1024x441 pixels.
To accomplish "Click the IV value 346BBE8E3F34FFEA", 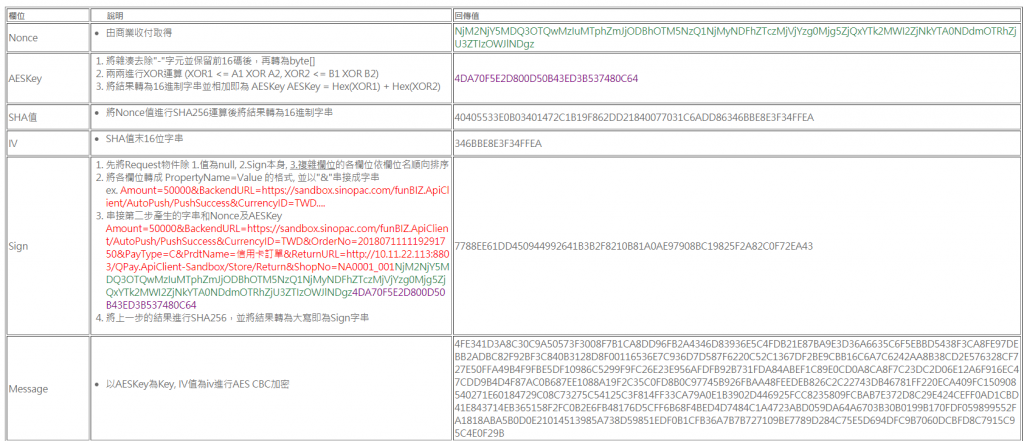I will pyautogui.click(x=498, y=144).
